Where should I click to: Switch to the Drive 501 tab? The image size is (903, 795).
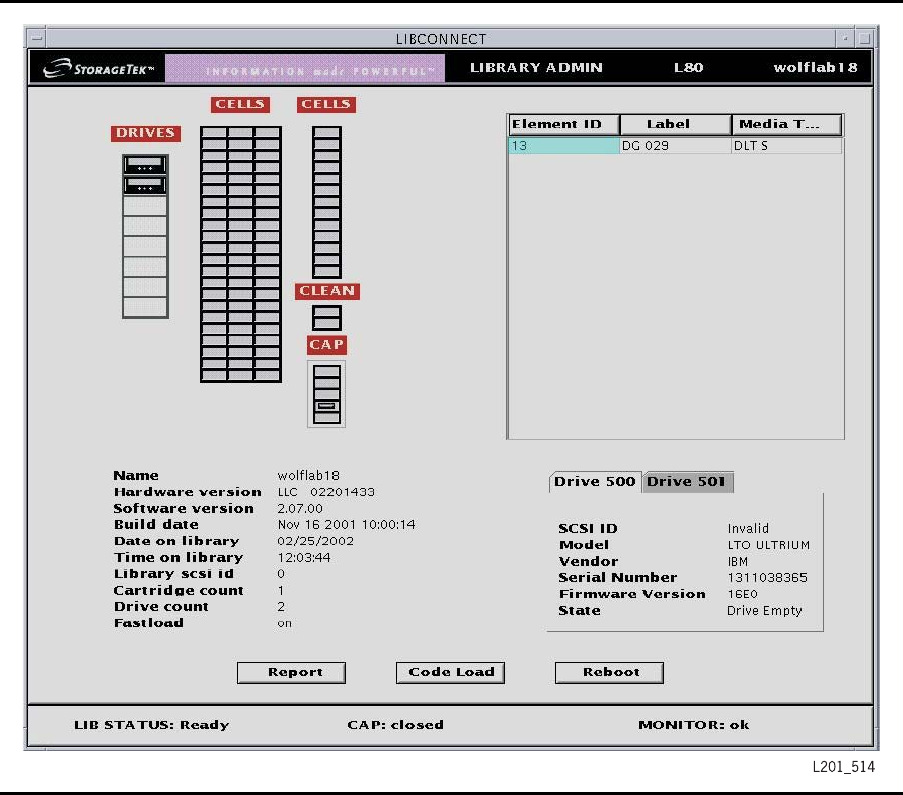click(686, 482)
